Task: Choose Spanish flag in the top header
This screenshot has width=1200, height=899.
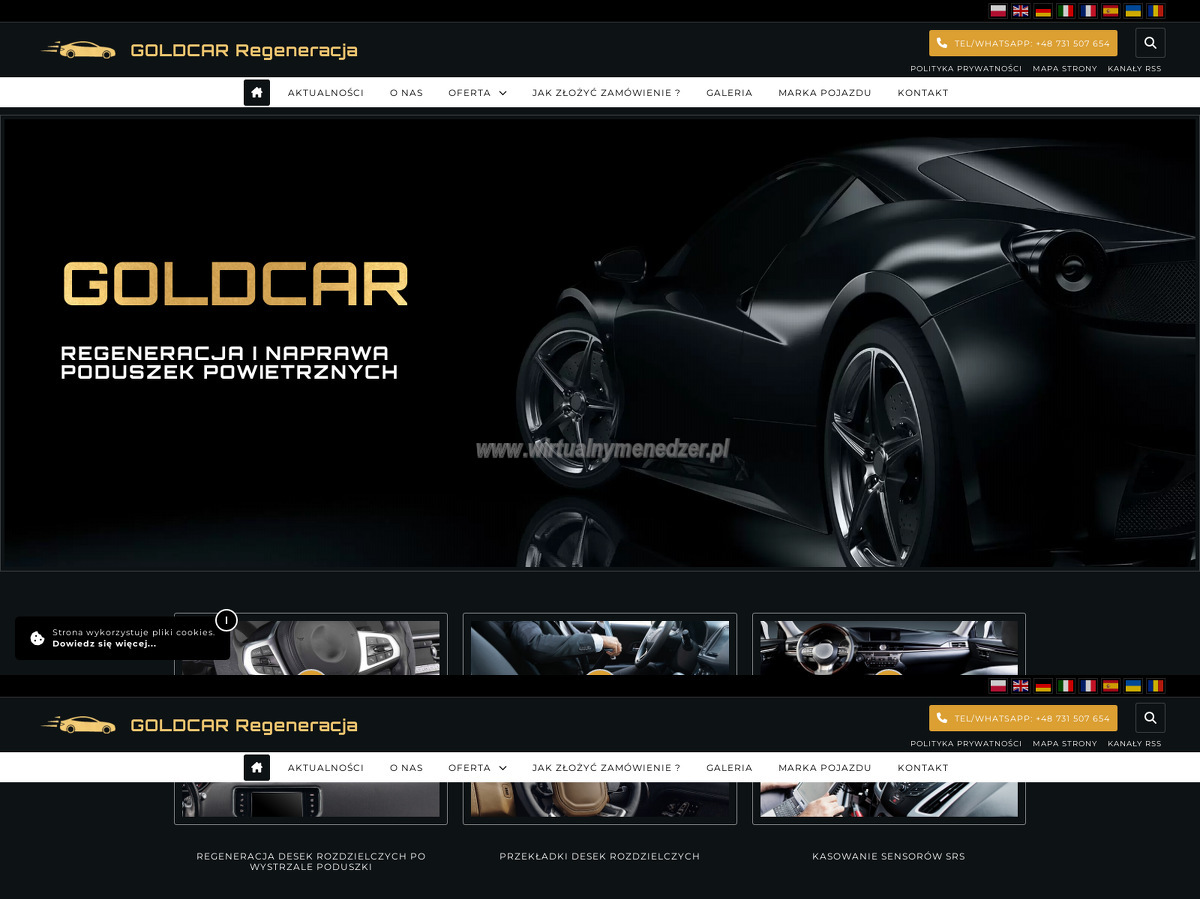Action: tap(1110, 11)
